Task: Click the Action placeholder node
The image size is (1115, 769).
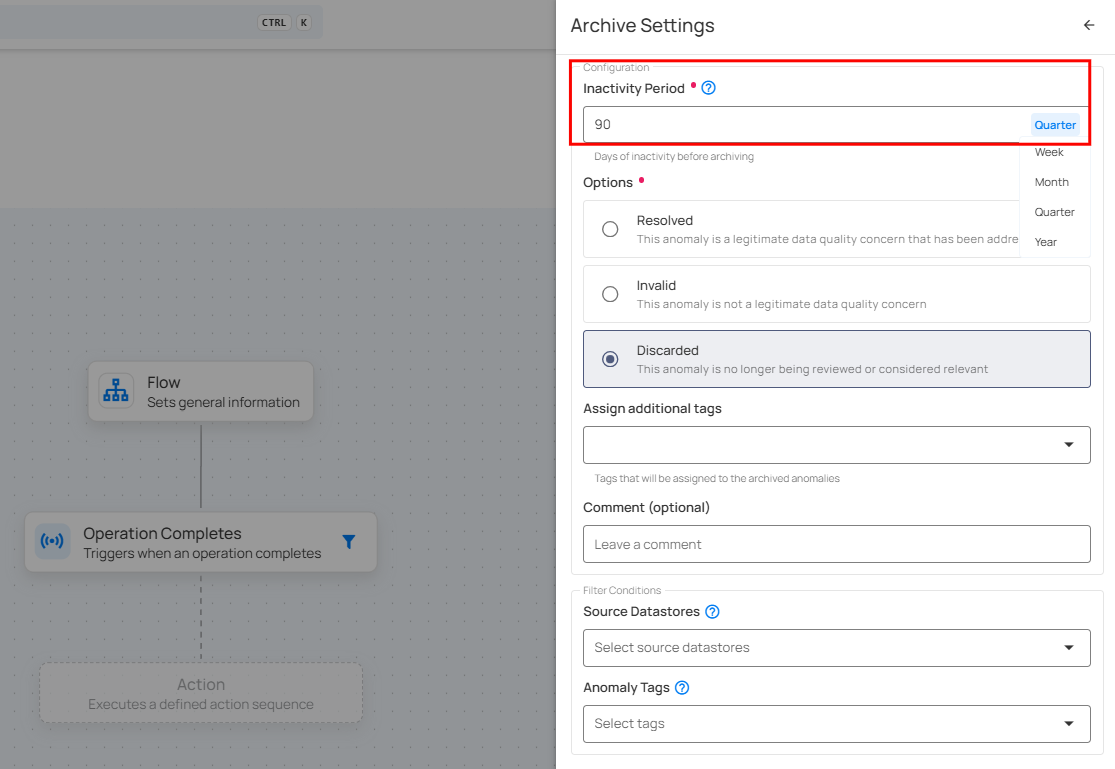Action: [x=201, y=694]
